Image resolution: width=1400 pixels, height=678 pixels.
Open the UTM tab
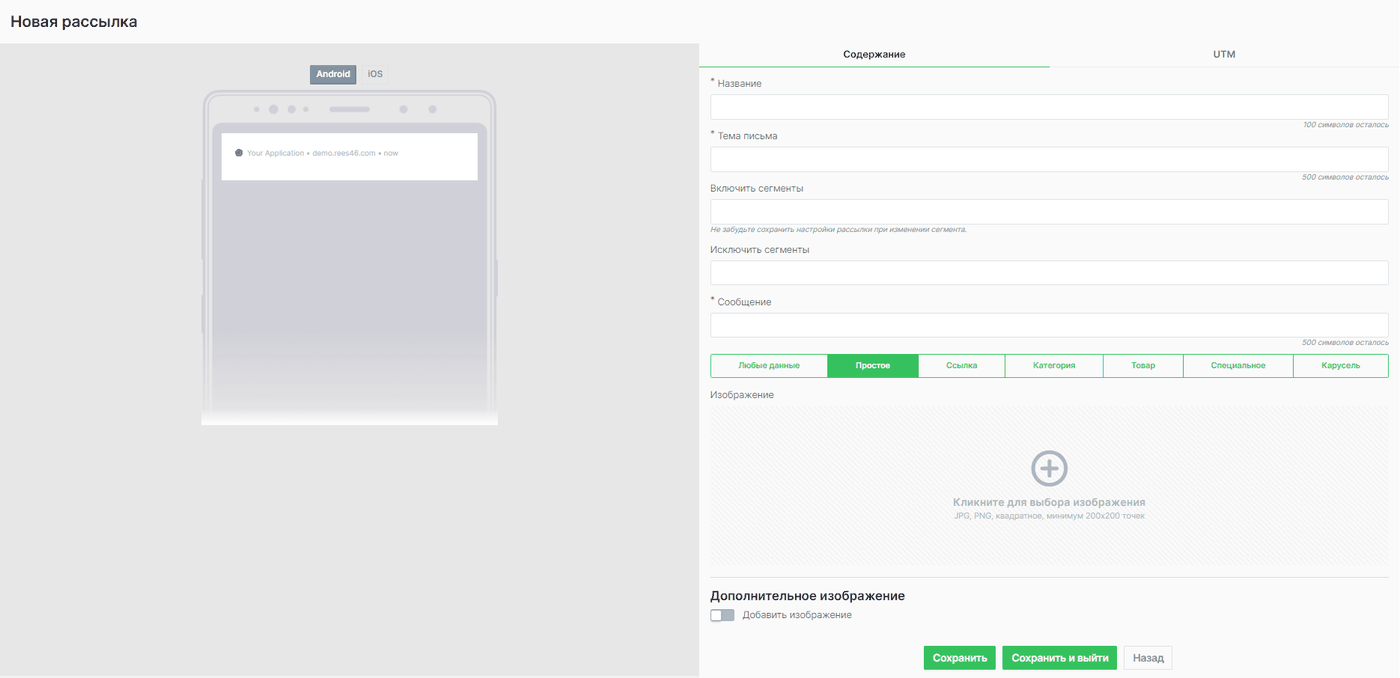(1224, 54)
